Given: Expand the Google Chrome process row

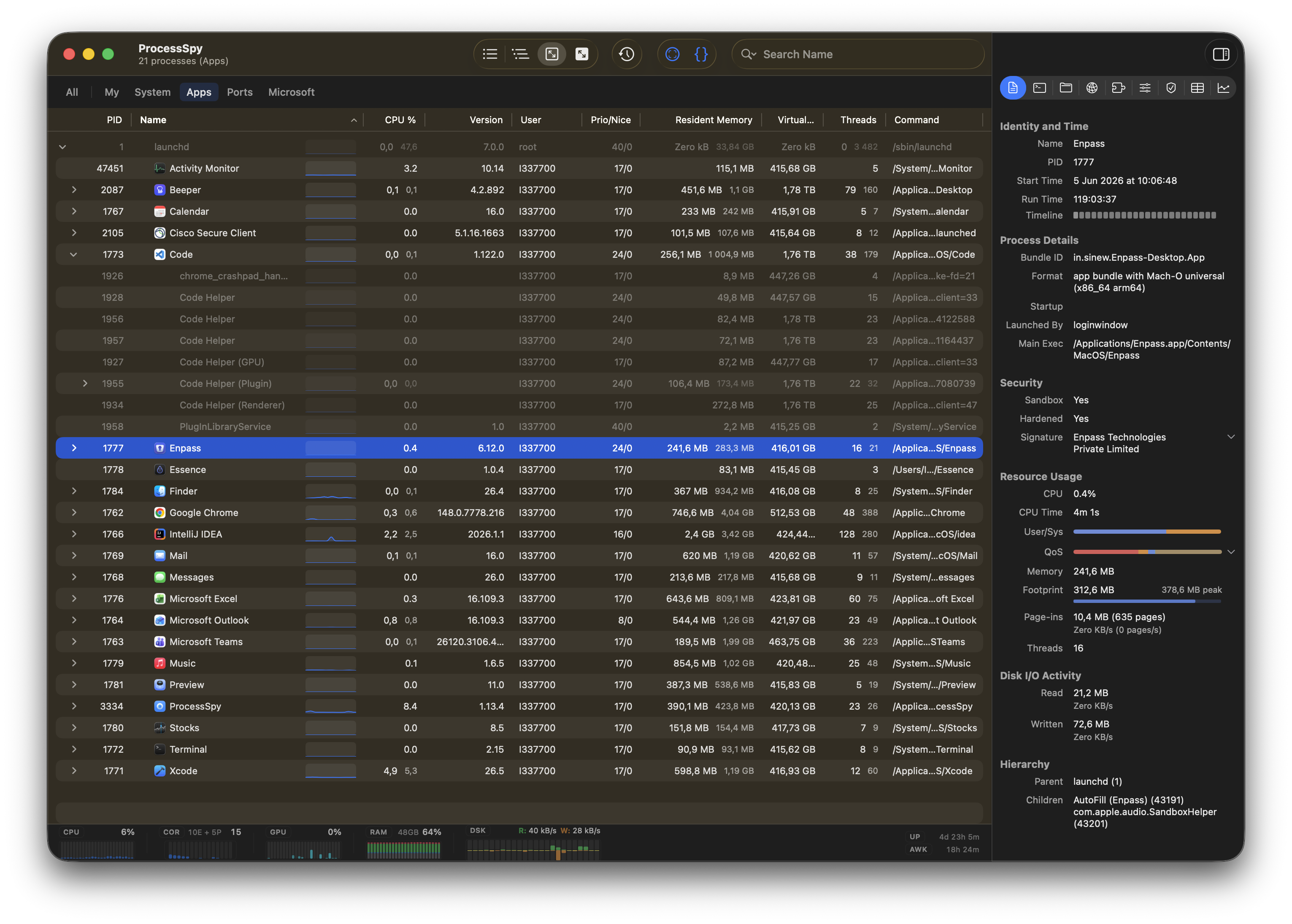Looking at the screenshot, I should (x=74, y=513).
